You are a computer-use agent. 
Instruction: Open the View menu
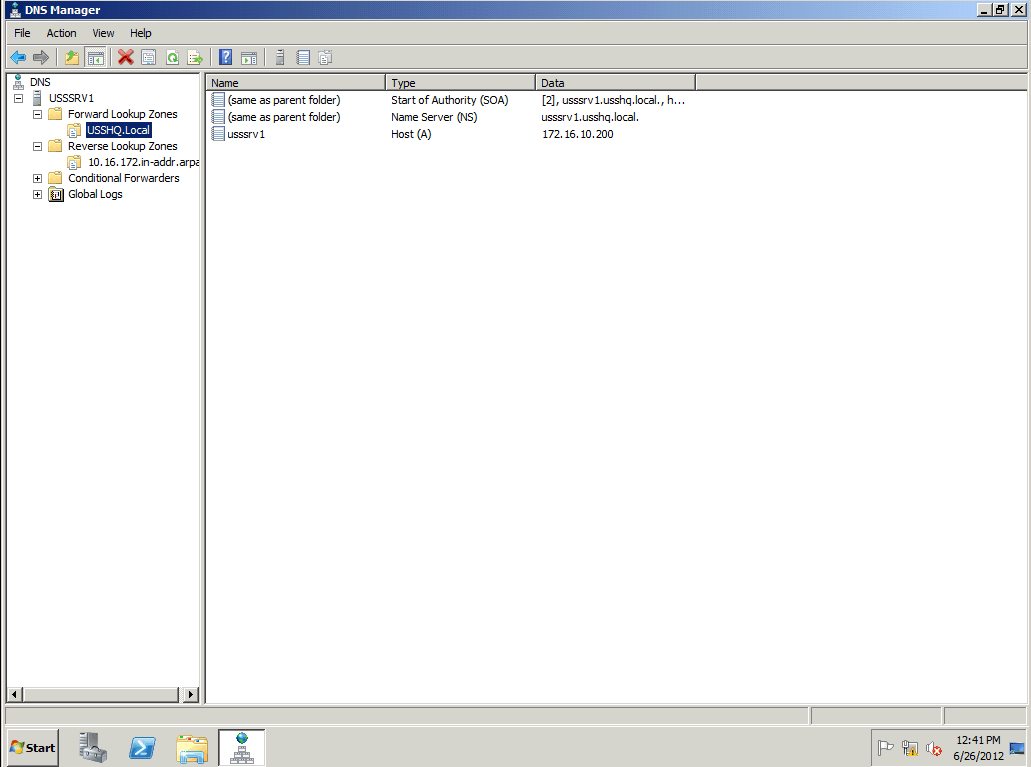103,33
